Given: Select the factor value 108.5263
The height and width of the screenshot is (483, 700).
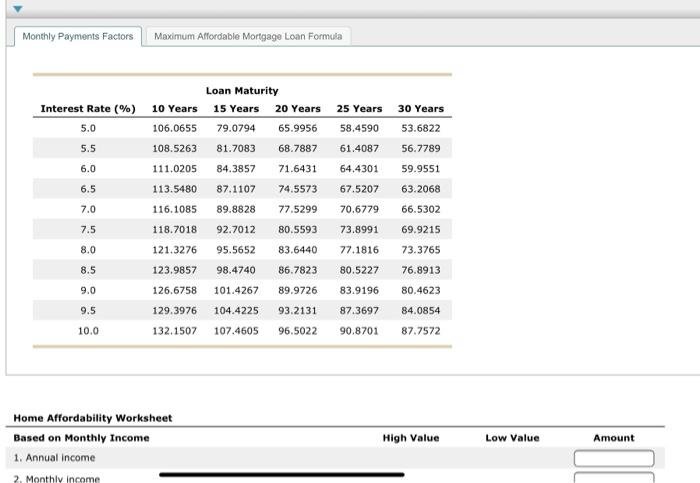Looking at the screenshot, I should [x=175, y=148].
